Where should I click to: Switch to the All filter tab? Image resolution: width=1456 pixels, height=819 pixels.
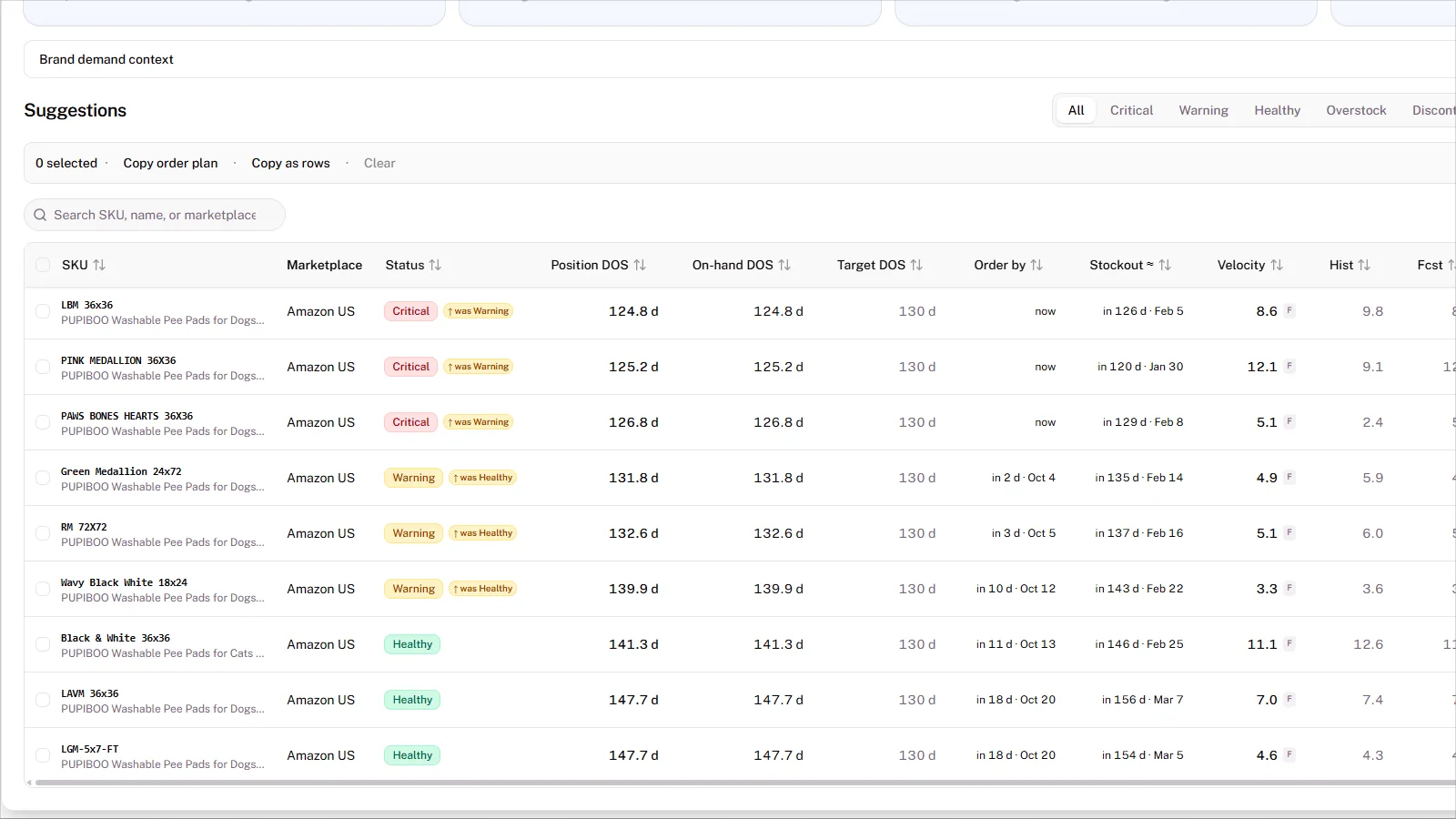(1076, 110)
